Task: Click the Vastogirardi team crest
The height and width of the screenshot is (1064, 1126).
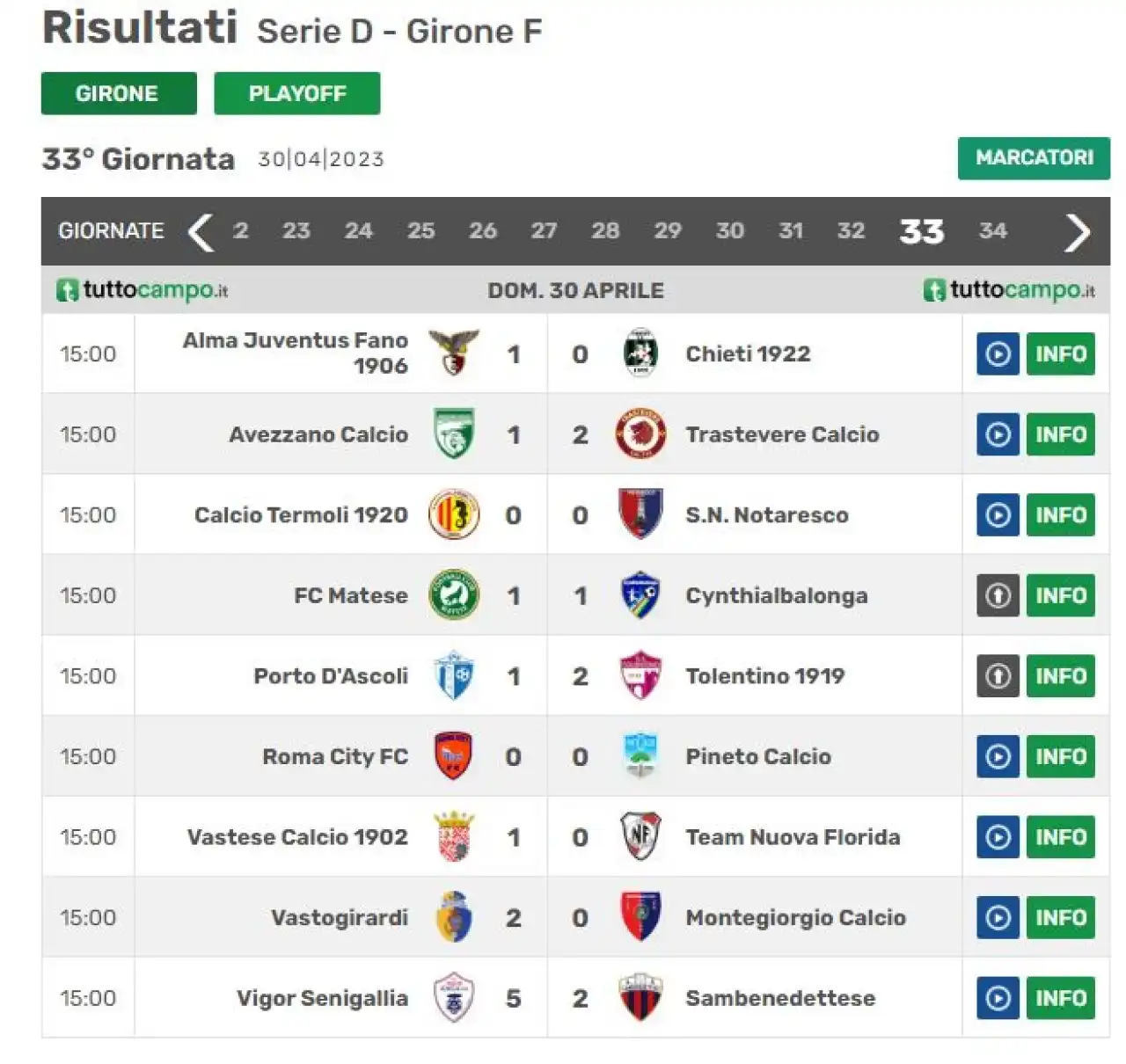Action: pyautogui.click(x=453, y=917)
